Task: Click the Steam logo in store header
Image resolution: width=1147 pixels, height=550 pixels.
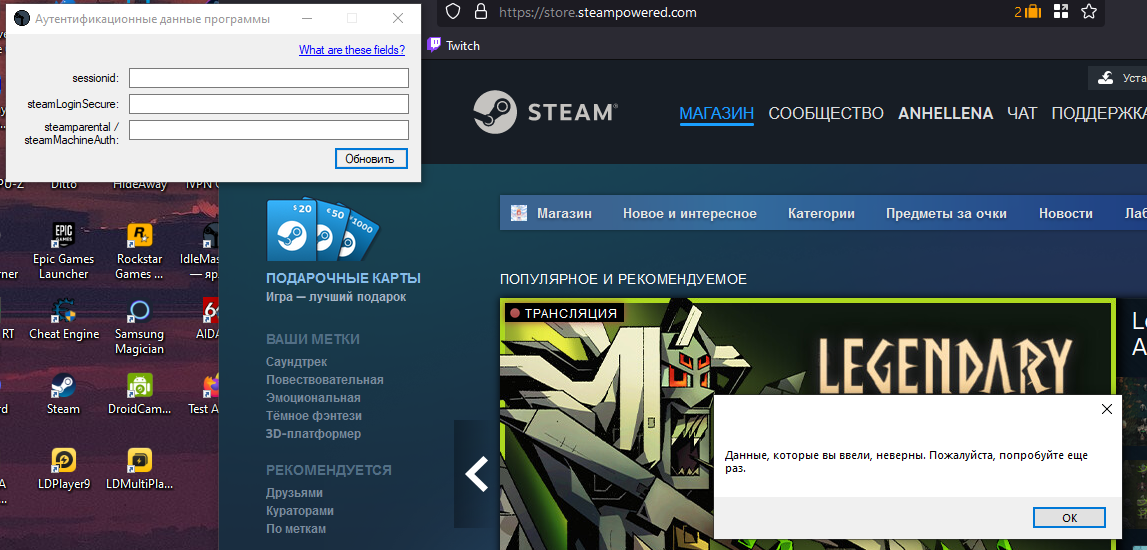Action: (x=544, y=113)
